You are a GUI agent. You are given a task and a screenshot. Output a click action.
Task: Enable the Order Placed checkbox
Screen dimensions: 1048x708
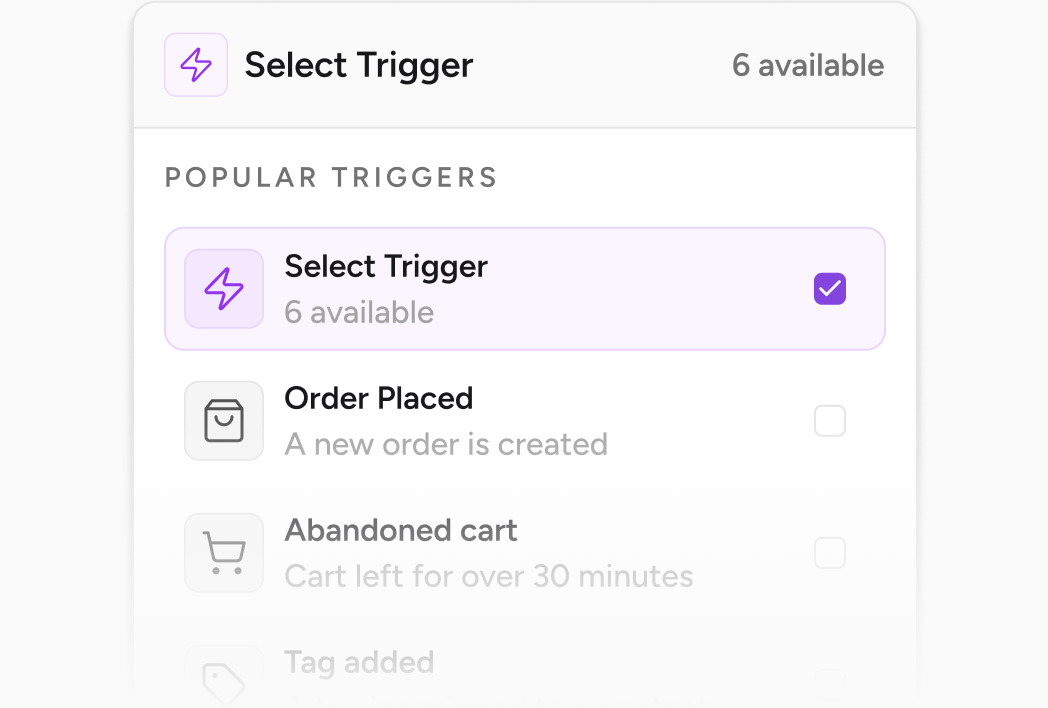coord(829,420)
